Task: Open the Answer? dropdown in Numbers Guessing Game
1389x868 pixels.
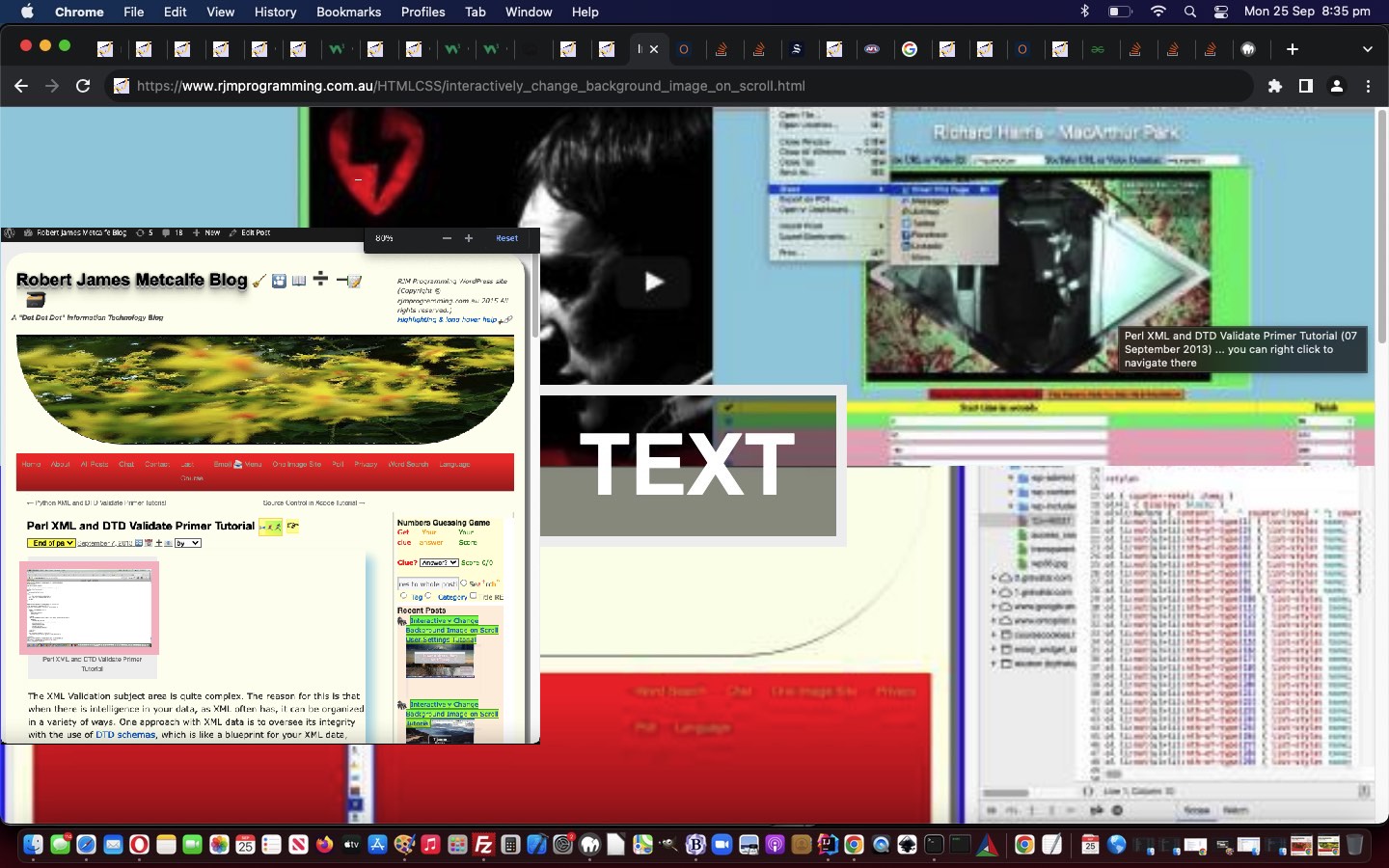Action: point(439,562)
